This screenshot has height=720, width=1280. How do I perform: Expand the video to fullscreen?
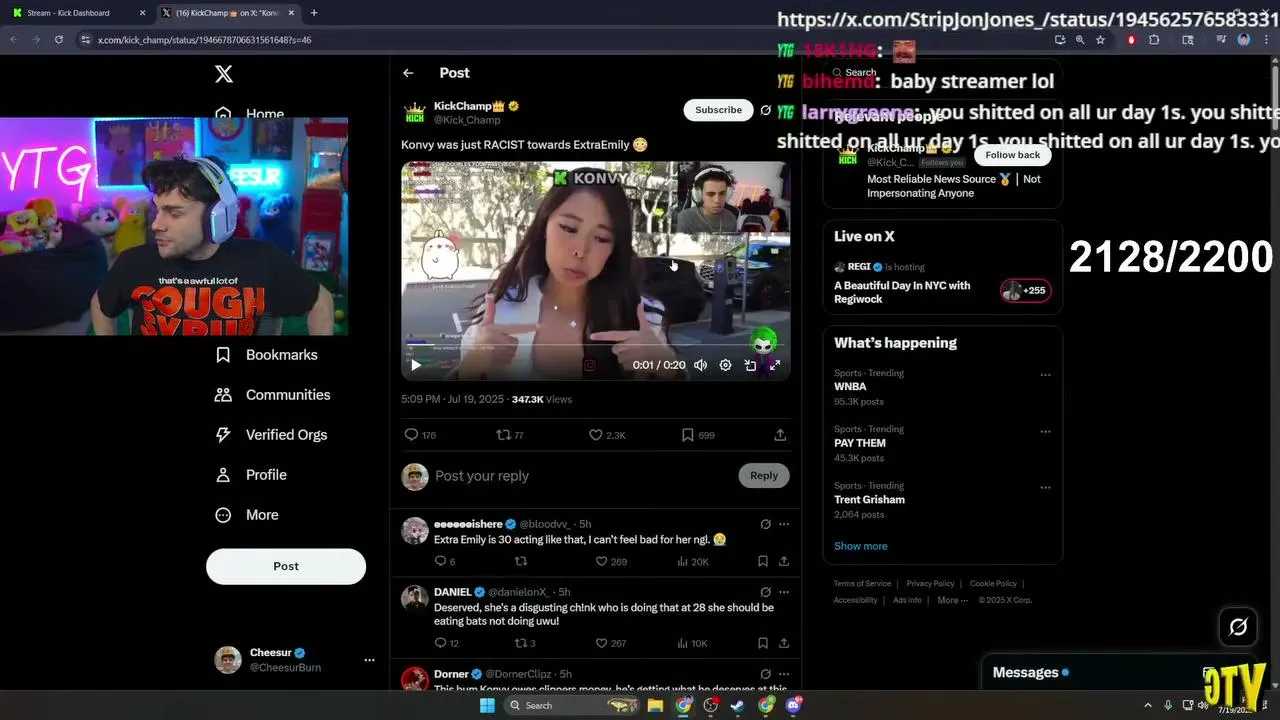pos(775,365)
